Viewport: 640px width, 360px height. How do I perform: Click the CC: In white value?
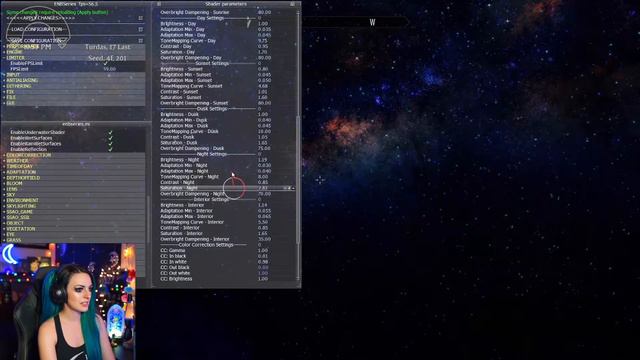pyautogui.click(x=263, y=262)
